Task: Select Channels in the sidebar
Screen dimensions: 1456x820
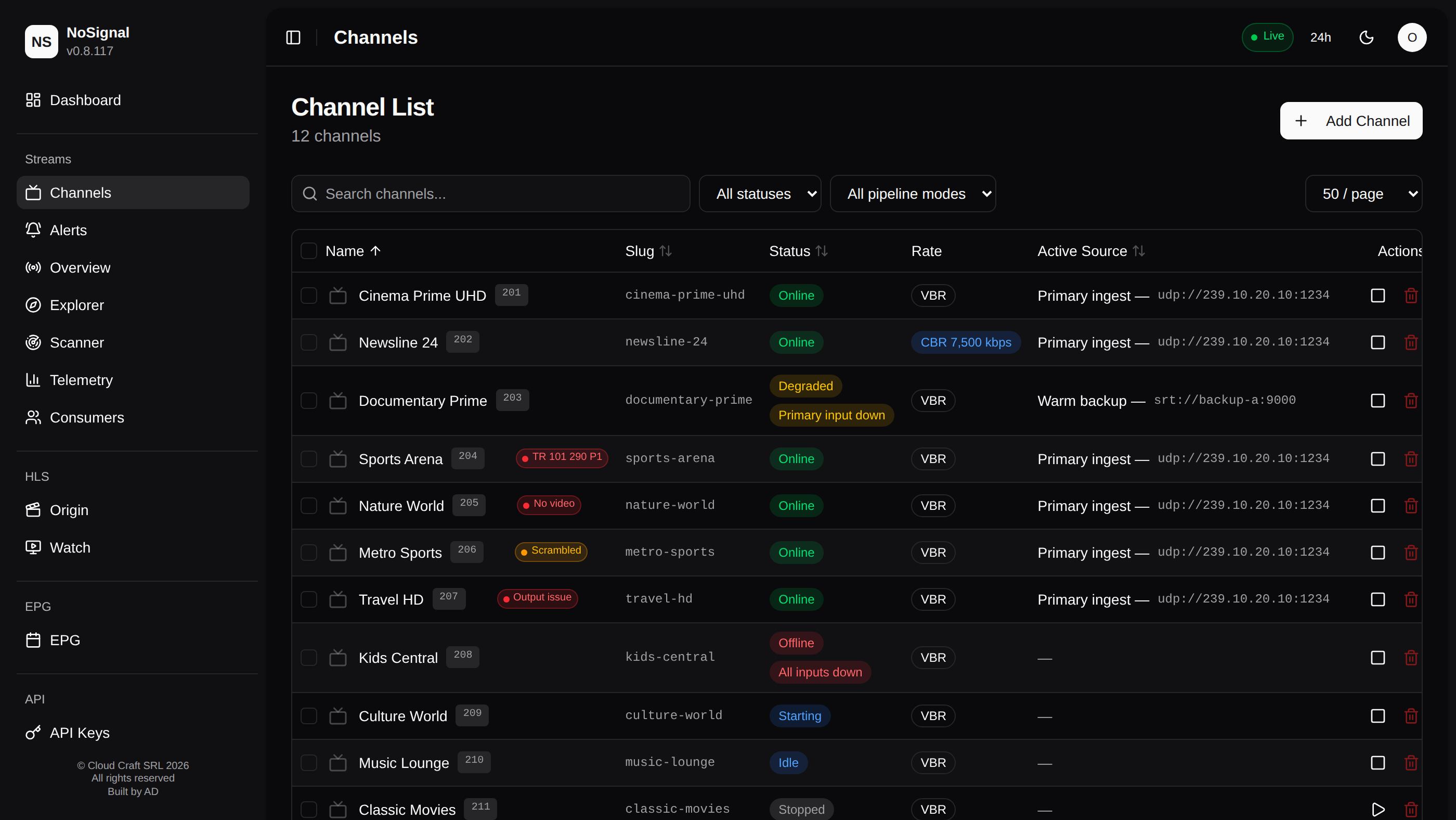Action: coord(133,193)
